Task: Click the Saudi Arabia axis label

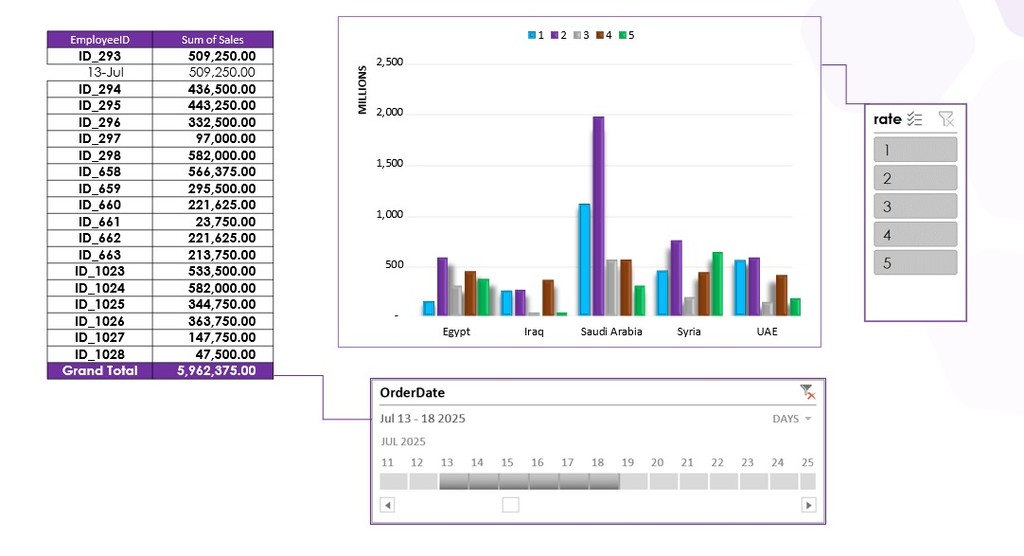Action: click(x=611, y=331)
